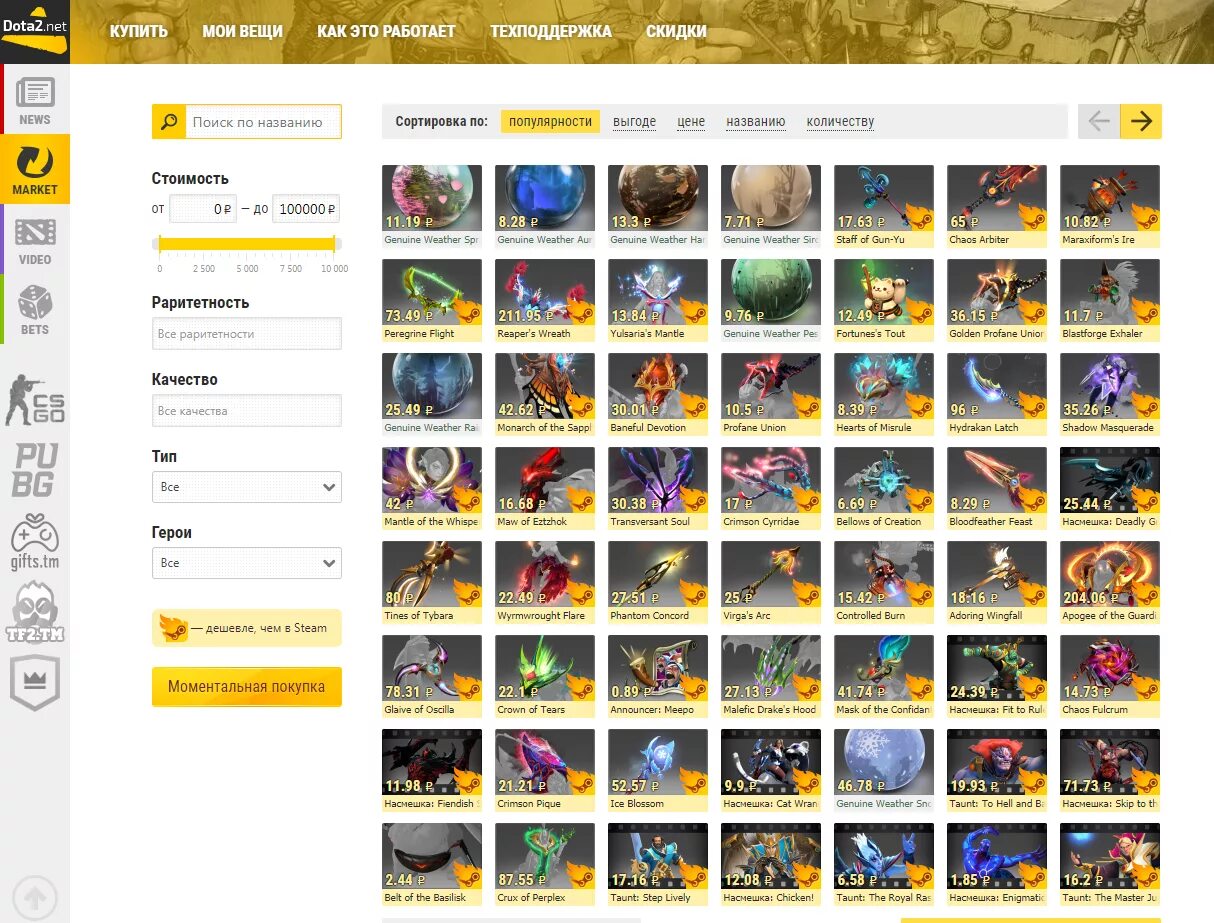Open the Virga's Arc item
Viewport: 1214px width, 923px height.
click(x=771, y=582)
